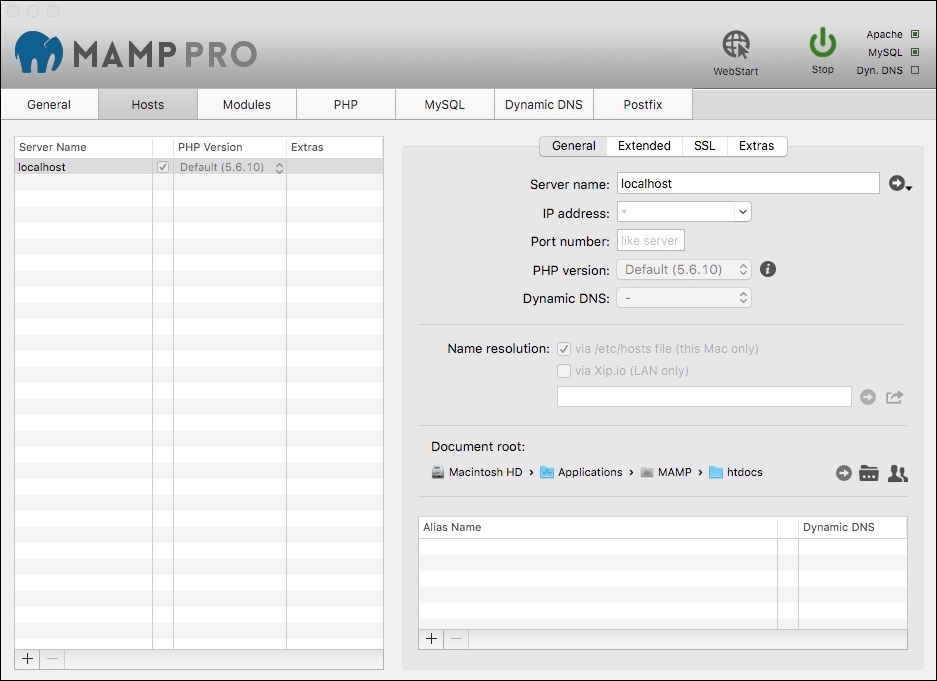
Task: Select SSL host settings segment
Action: [x=705, y=146]
